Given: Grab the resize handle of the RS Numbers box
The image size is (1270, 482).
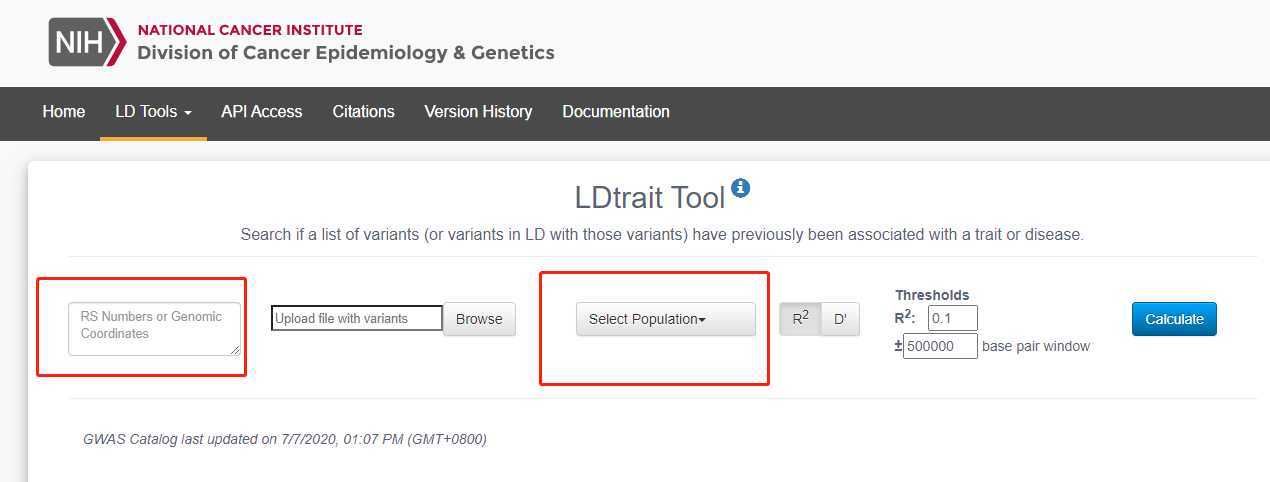Looking at the screenshot, I should 235,350.
